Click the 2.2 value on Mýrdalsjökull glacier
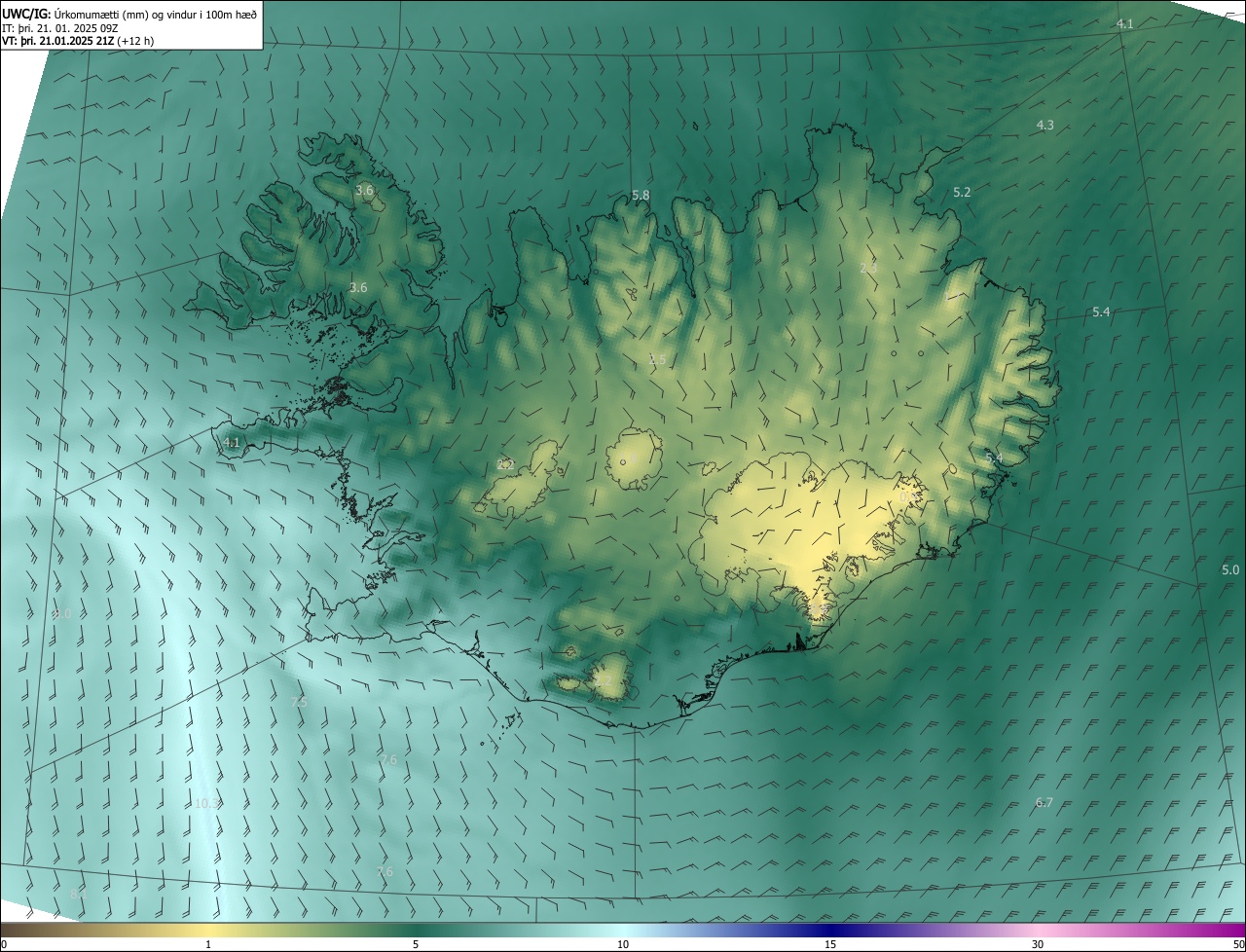 (x=604, y=682)
